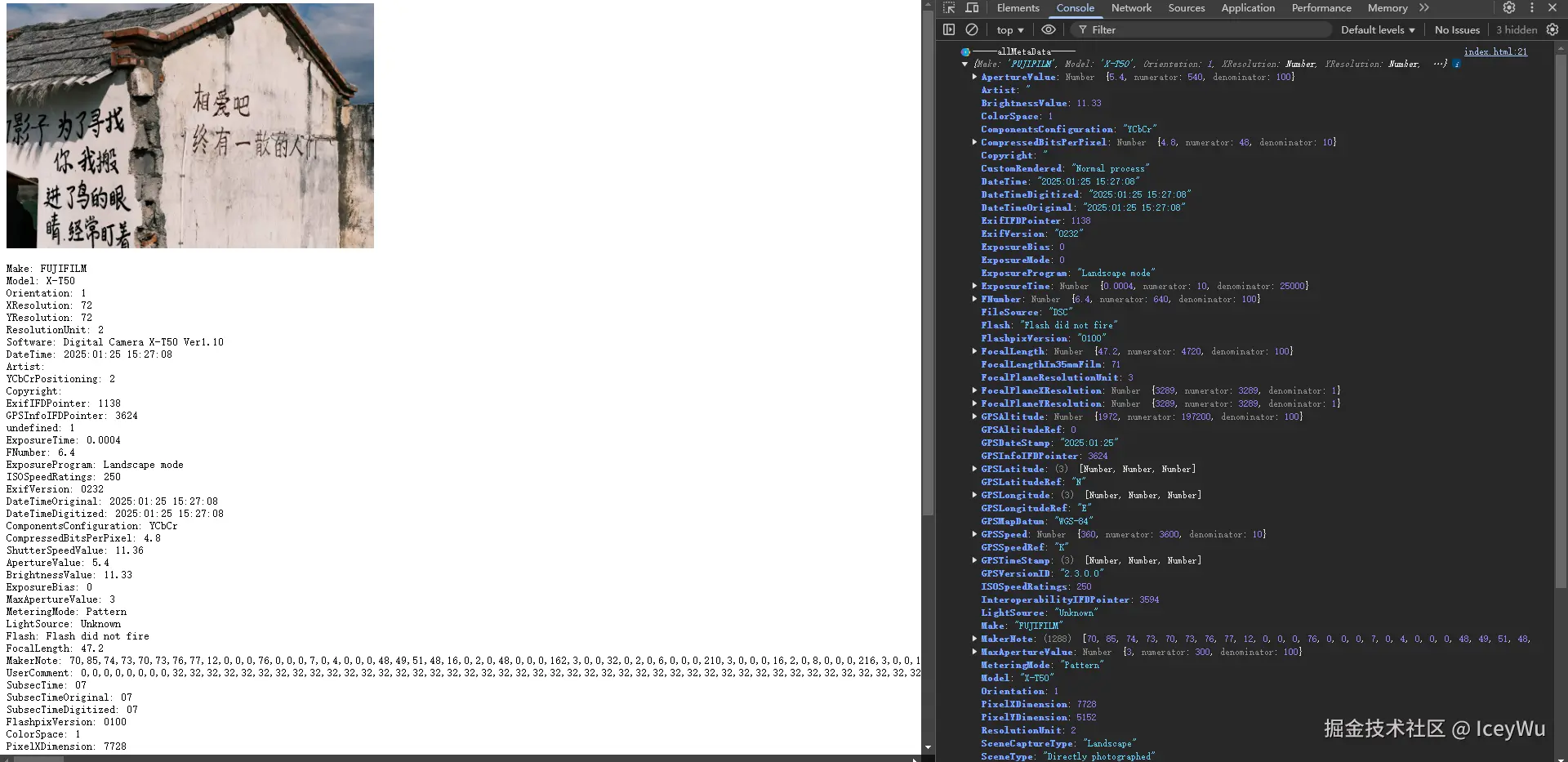Open the Default levels dropdown

pyautogui.click(x=1378, y=29)
